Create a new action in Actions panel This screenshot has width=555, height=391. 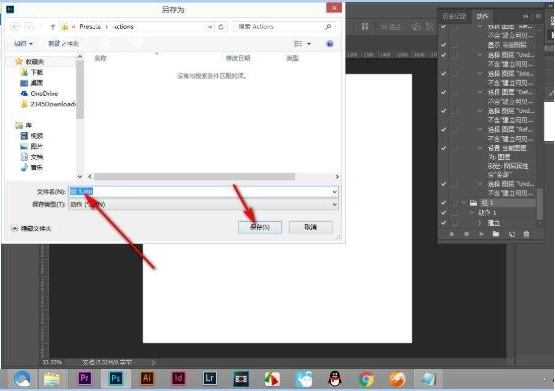511,234
